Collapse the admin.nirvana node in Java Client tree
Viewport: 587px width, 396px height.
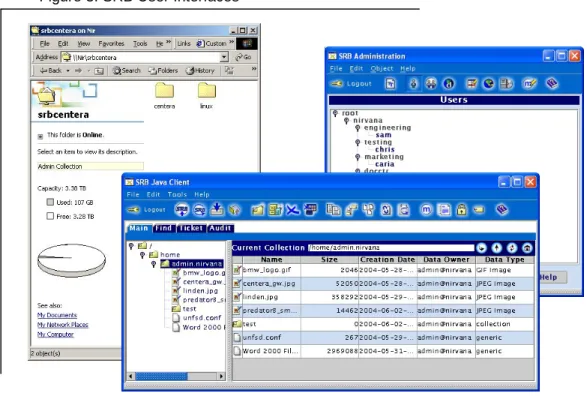[153, 264]
